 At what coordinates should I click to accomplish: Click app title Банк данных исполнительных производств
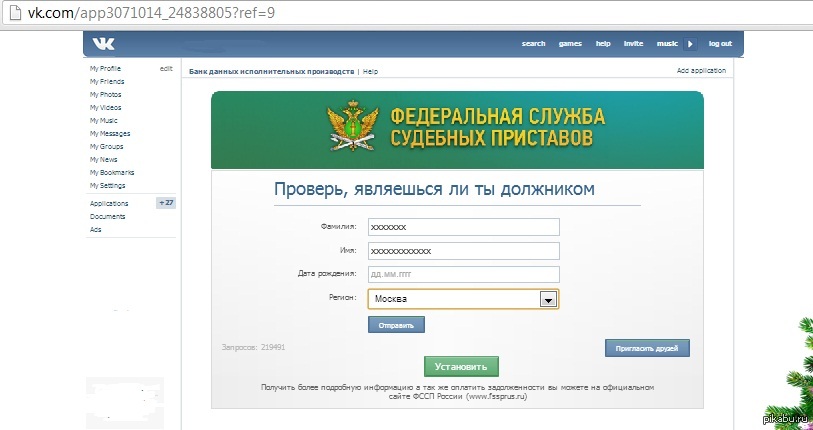tap(271, 72)
